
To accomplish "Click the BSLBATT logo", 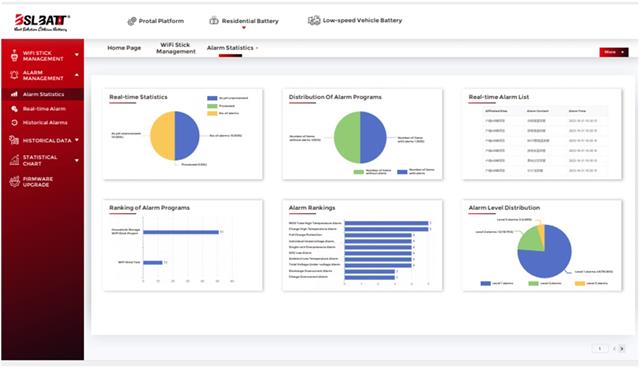I will (42, 23).
